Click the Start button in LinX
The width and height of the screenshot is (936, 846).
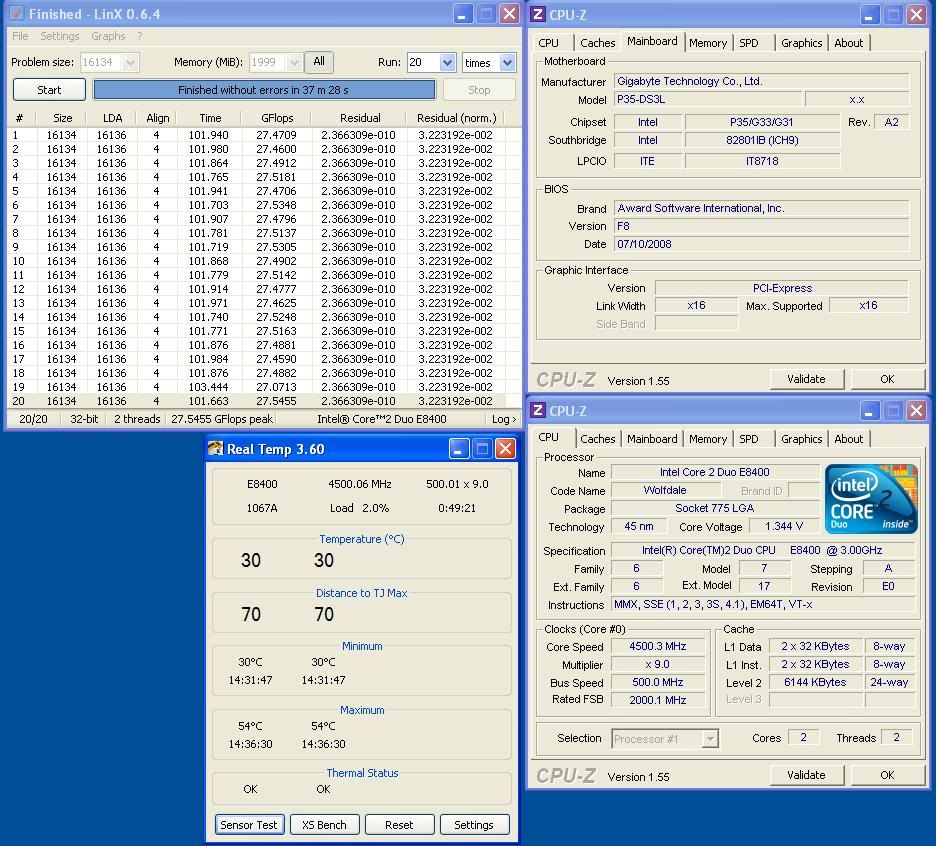click(x=49, y=90)
